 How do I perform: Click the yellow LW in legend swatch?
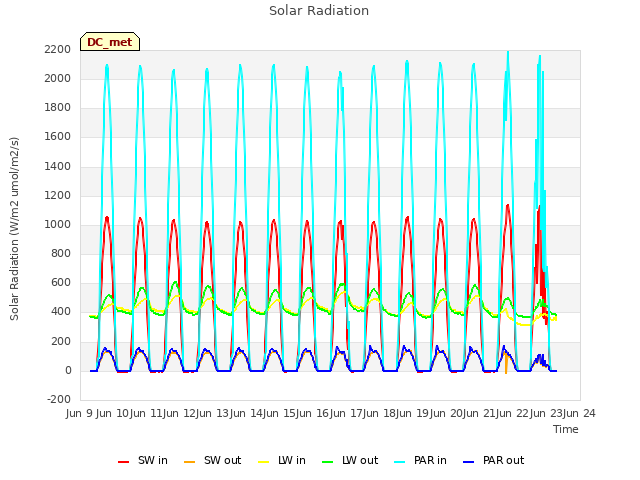pyautogui.click(x=264, y=462)
